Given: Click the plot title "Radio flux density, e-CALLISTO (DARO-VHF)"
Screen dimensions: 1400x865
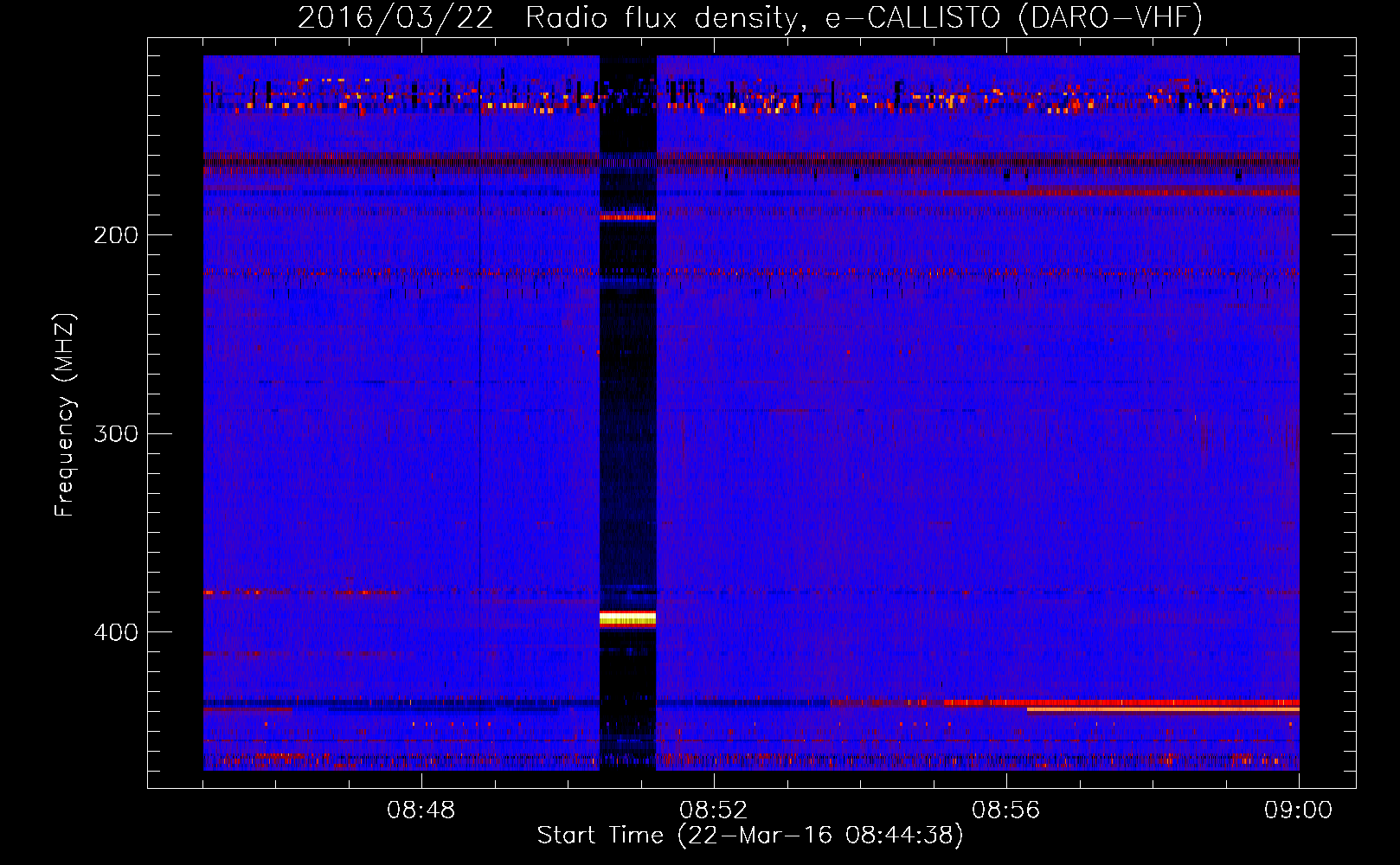Looking at the screenshot, I should point(864,17).
